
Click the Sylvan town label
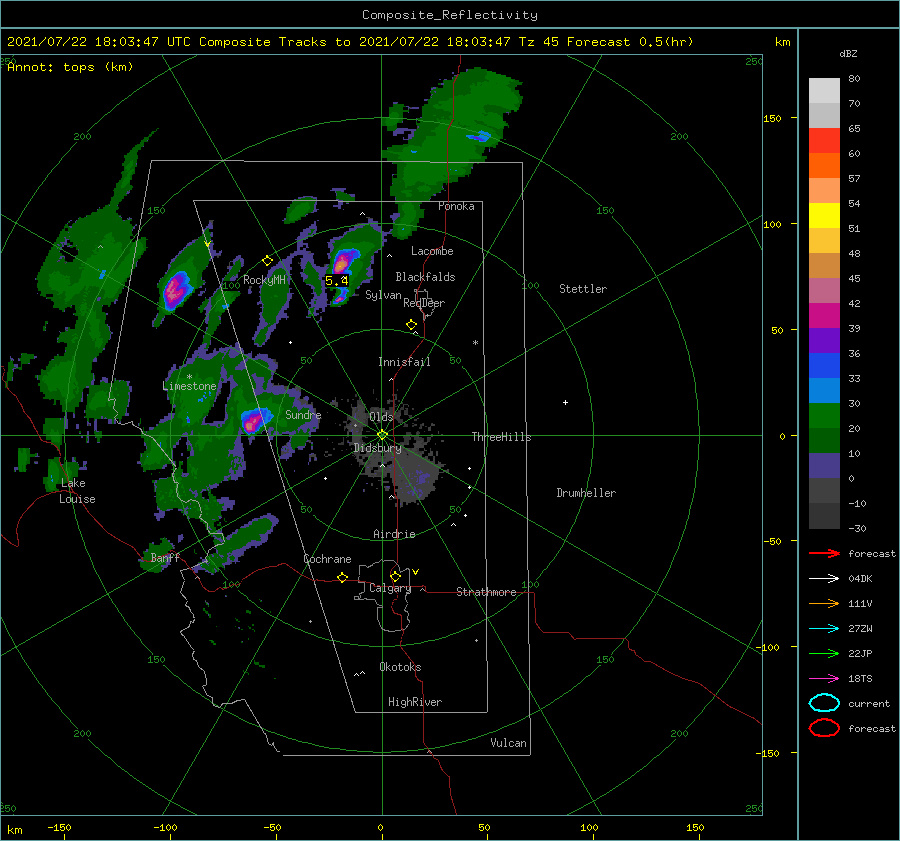[x=383, y=295]
